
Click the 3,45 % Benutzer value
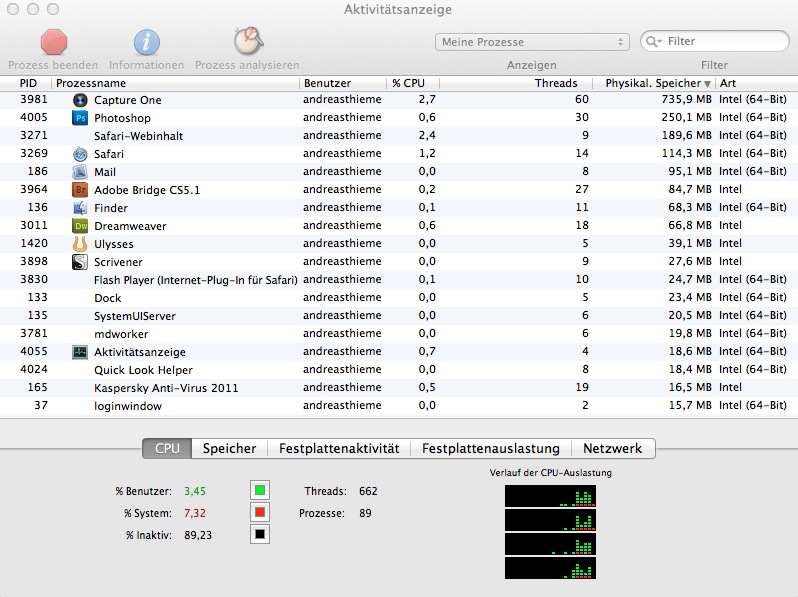point(195,491)
